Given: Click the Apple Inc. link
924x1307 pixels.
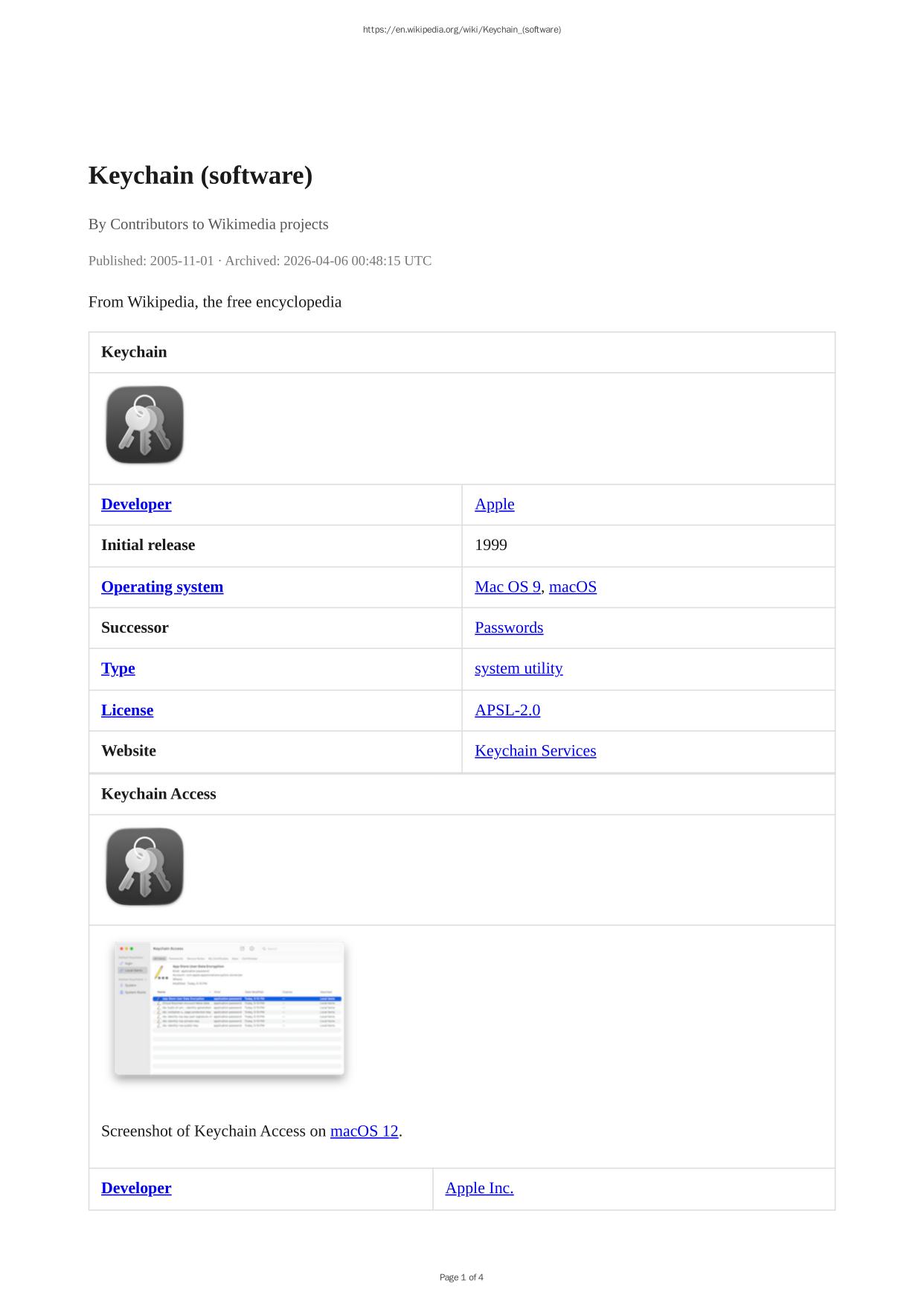Looking at the screenshot, I should [479, 1189].
